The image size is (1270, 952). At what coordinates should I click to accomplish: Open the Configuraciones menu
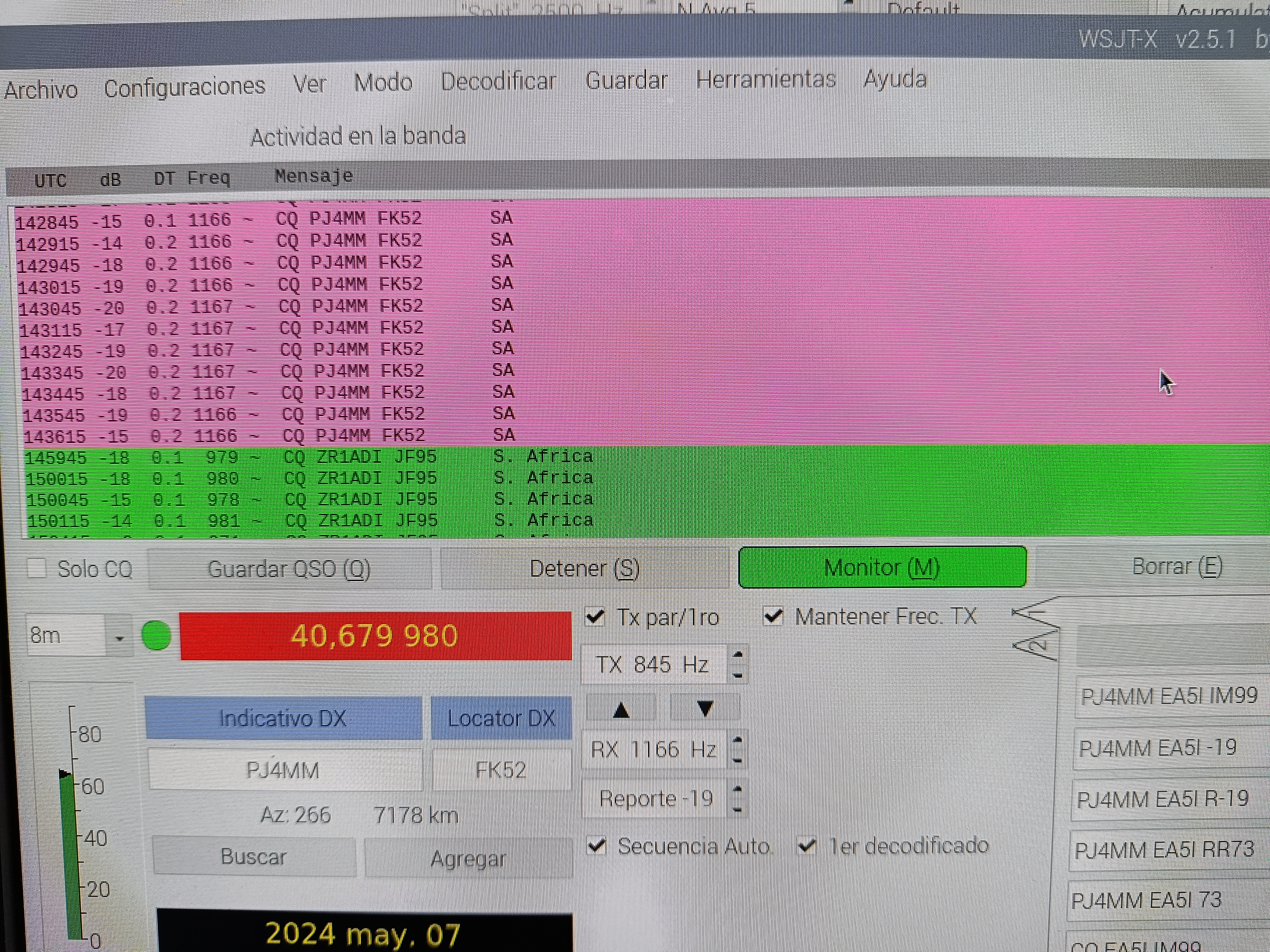point(185,87)
